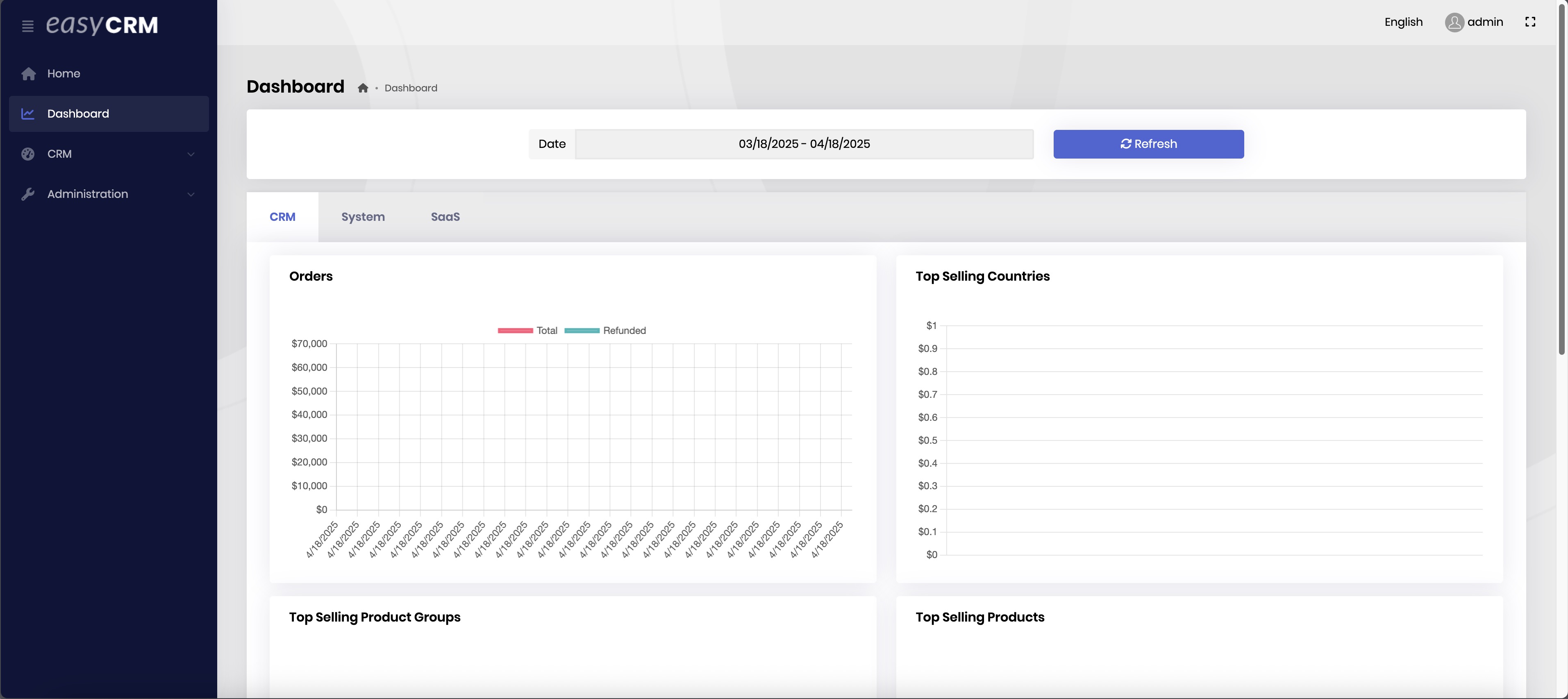Click the Home house icon in sidebar

(28, 74)
